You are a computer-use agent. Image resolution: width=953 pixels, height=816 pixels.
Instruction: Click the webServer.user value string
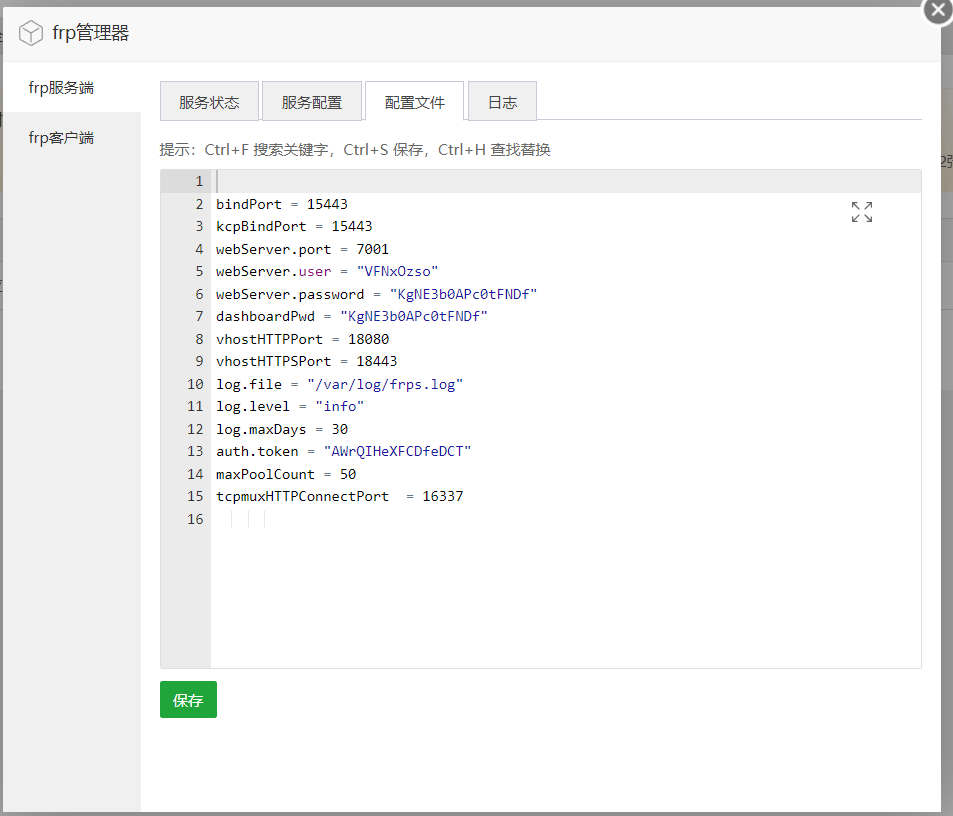tap(397, 271)
